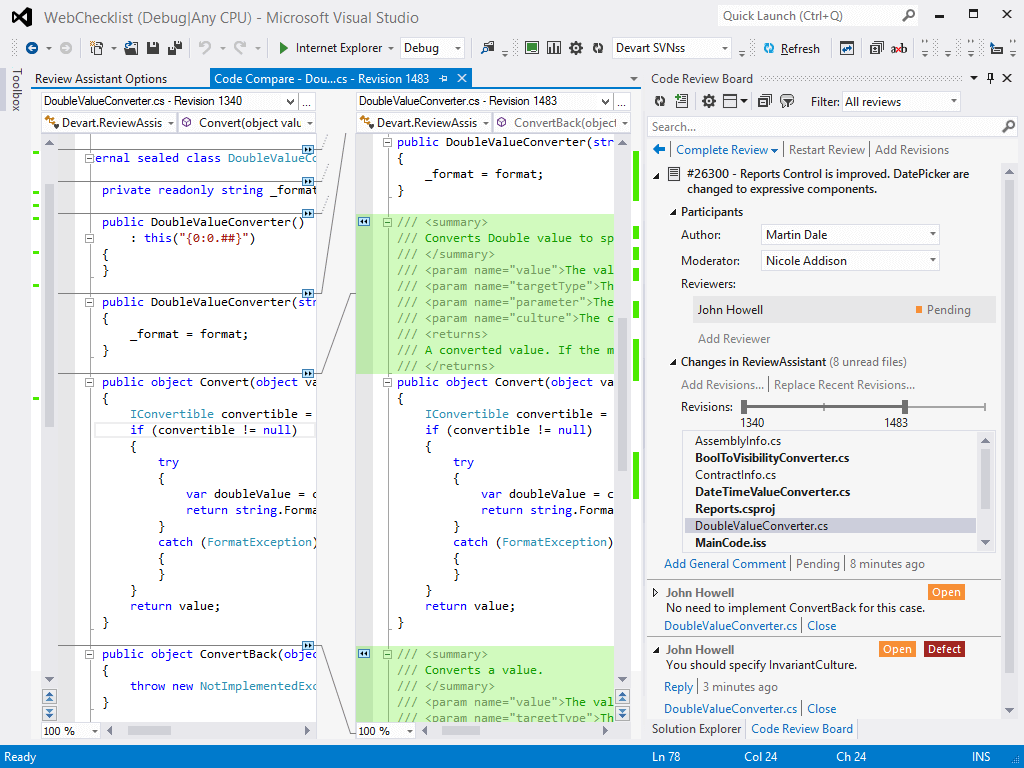
Task: Select BoolToVisibilityConverter.cs in the file list
Action: 772,458
